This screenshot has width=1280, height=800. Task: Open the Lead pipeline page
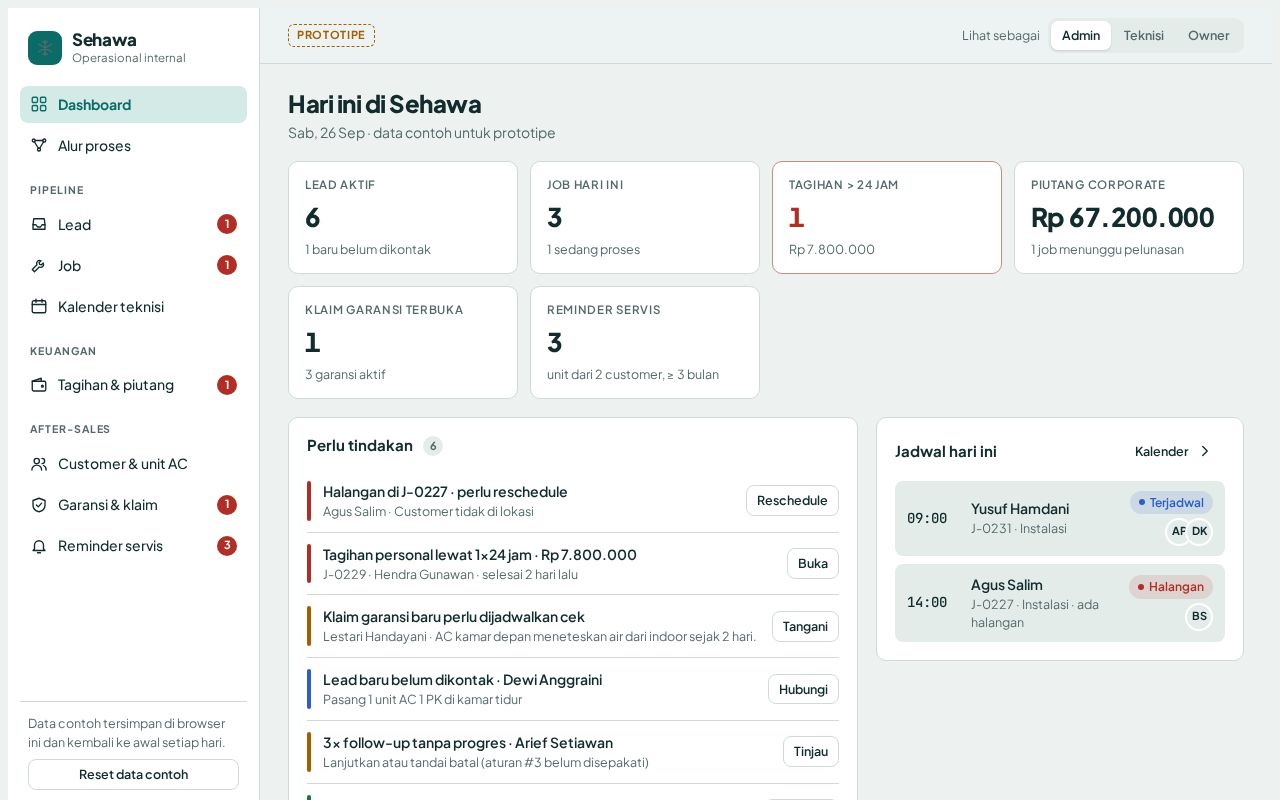pos(133,224)
